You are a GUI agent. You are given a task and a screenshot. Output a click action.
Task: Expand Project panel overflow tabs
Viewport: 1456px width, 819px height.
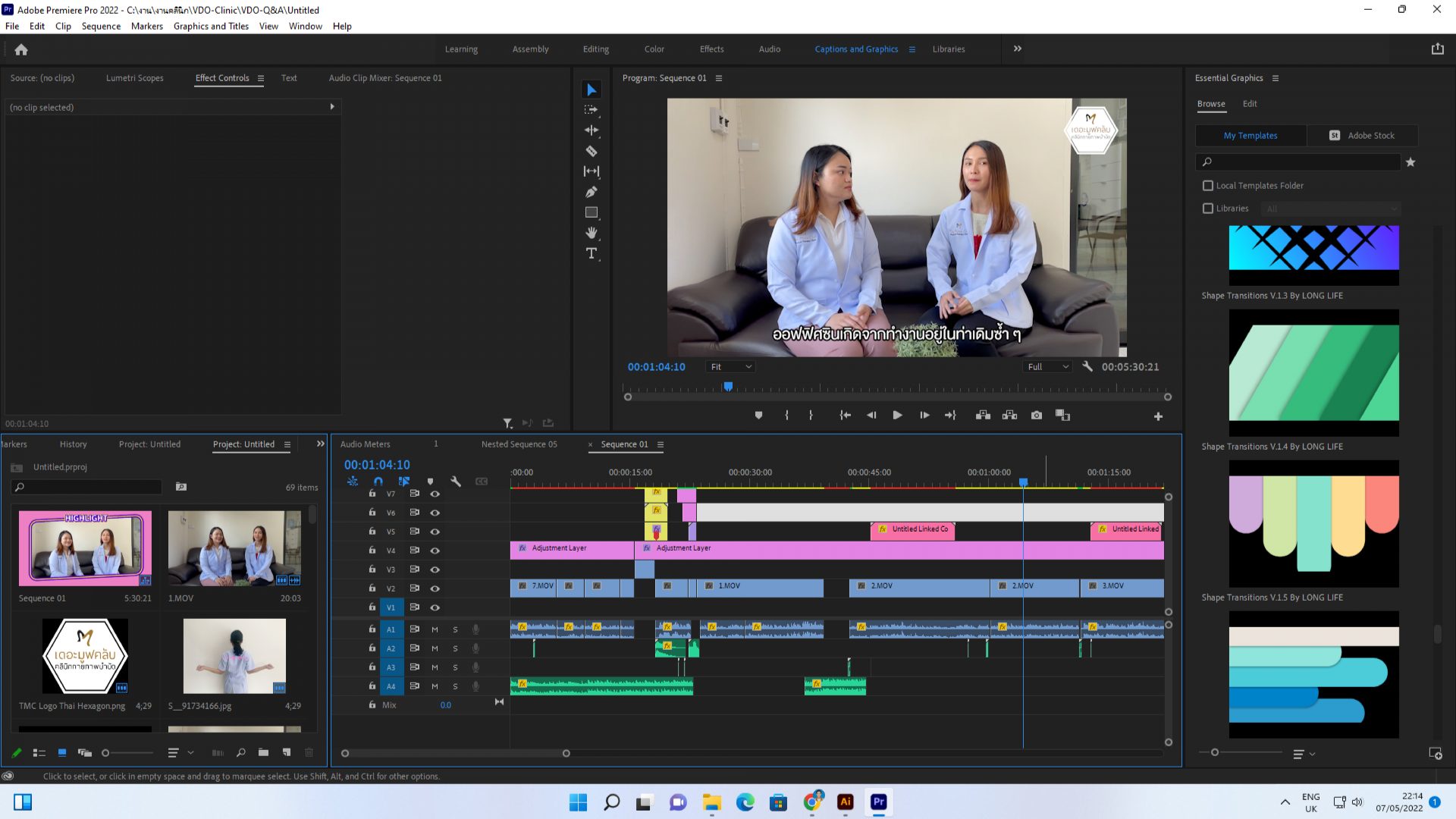(321, 444)
